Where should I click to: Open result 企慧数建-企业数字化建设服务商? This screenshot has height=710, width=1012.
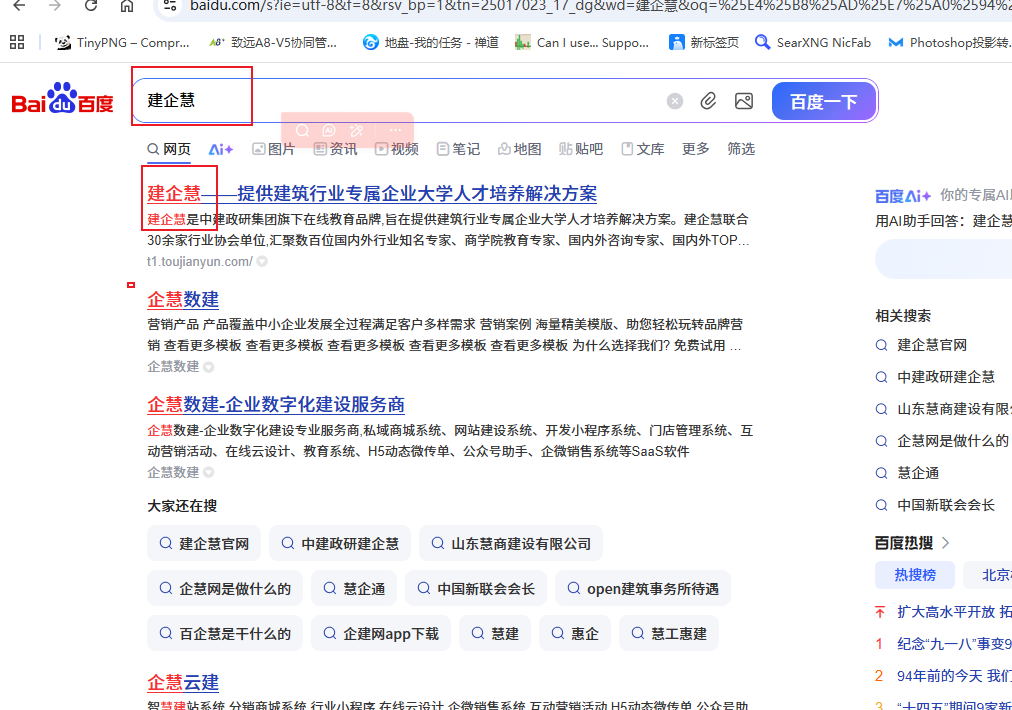pyautogui.click(x=276, y=405)
